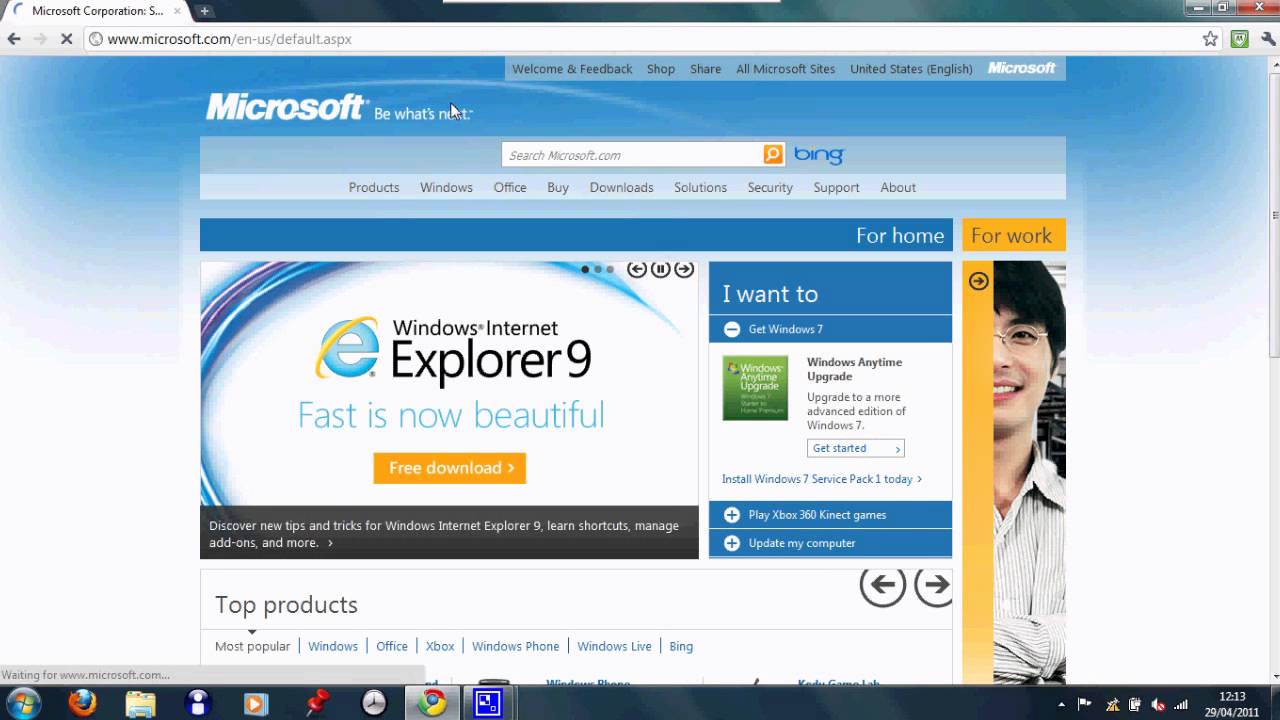
Task: Select the Microsoft Corporation browser tab
Action: click(x=97, y=11)
